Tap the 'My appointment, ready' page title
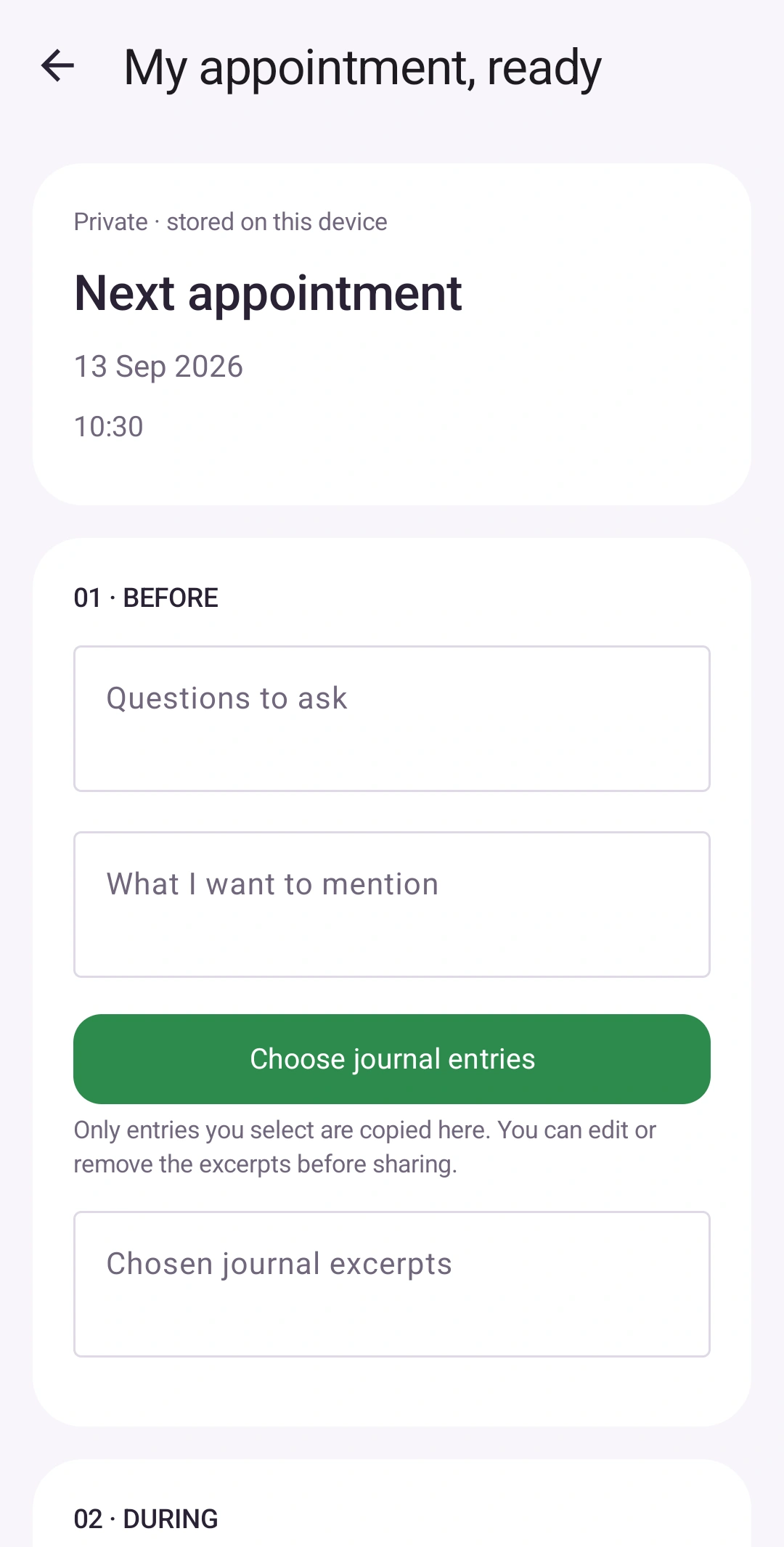Viewport: 784px width, 1547px height. (362, 68)
